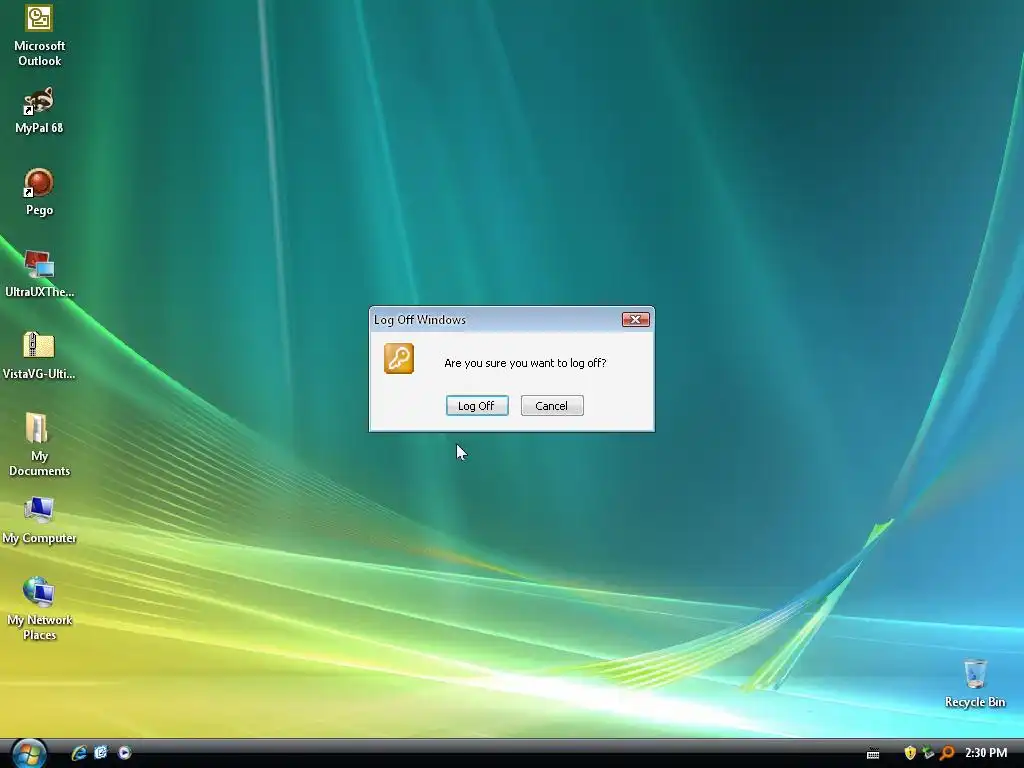Open the Security Center shield tray icon
This screenshot has height=768, width=1024.
coord(910,753)
